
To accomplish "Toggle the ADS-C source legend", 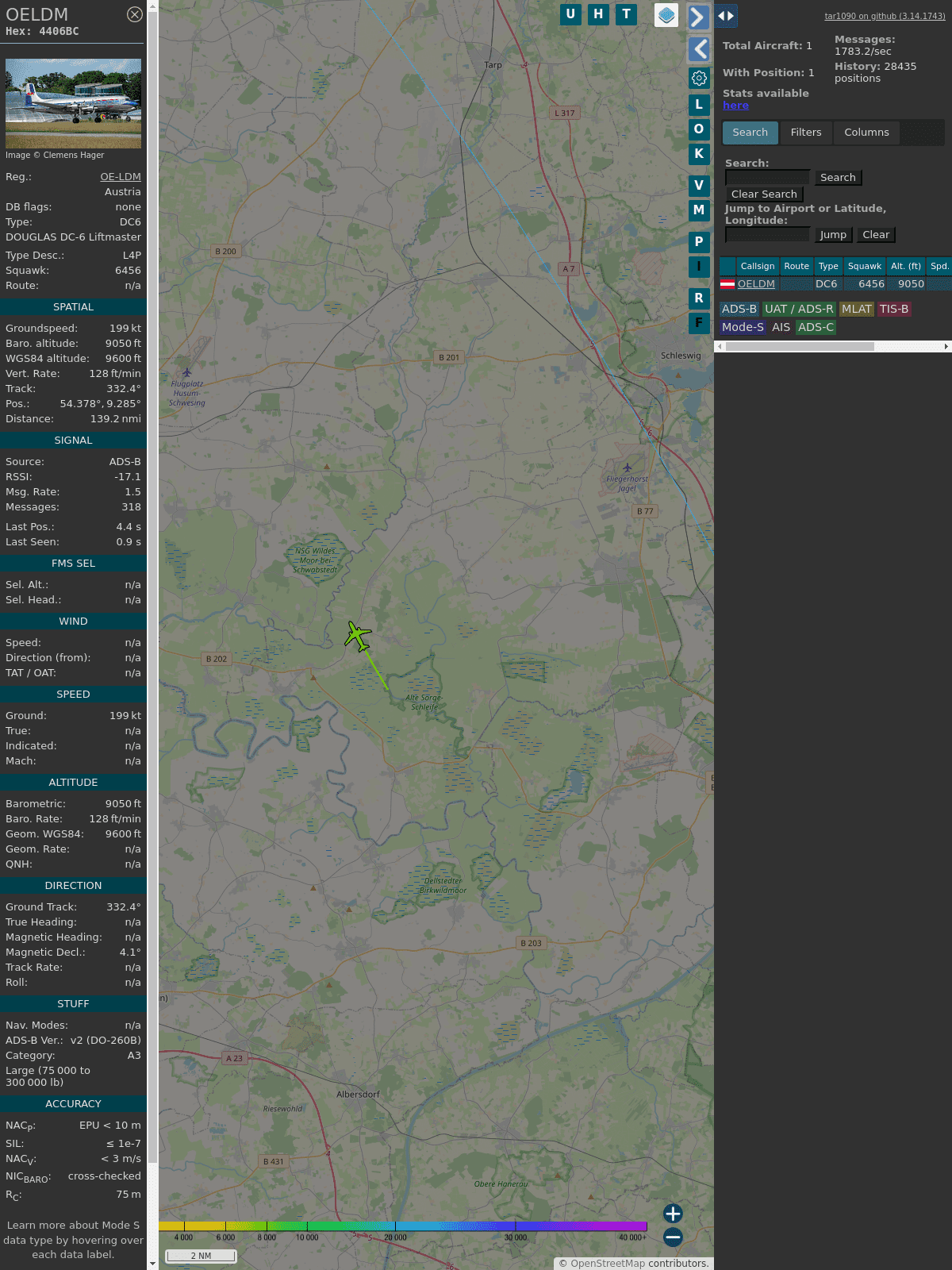I will pos(816,328).
